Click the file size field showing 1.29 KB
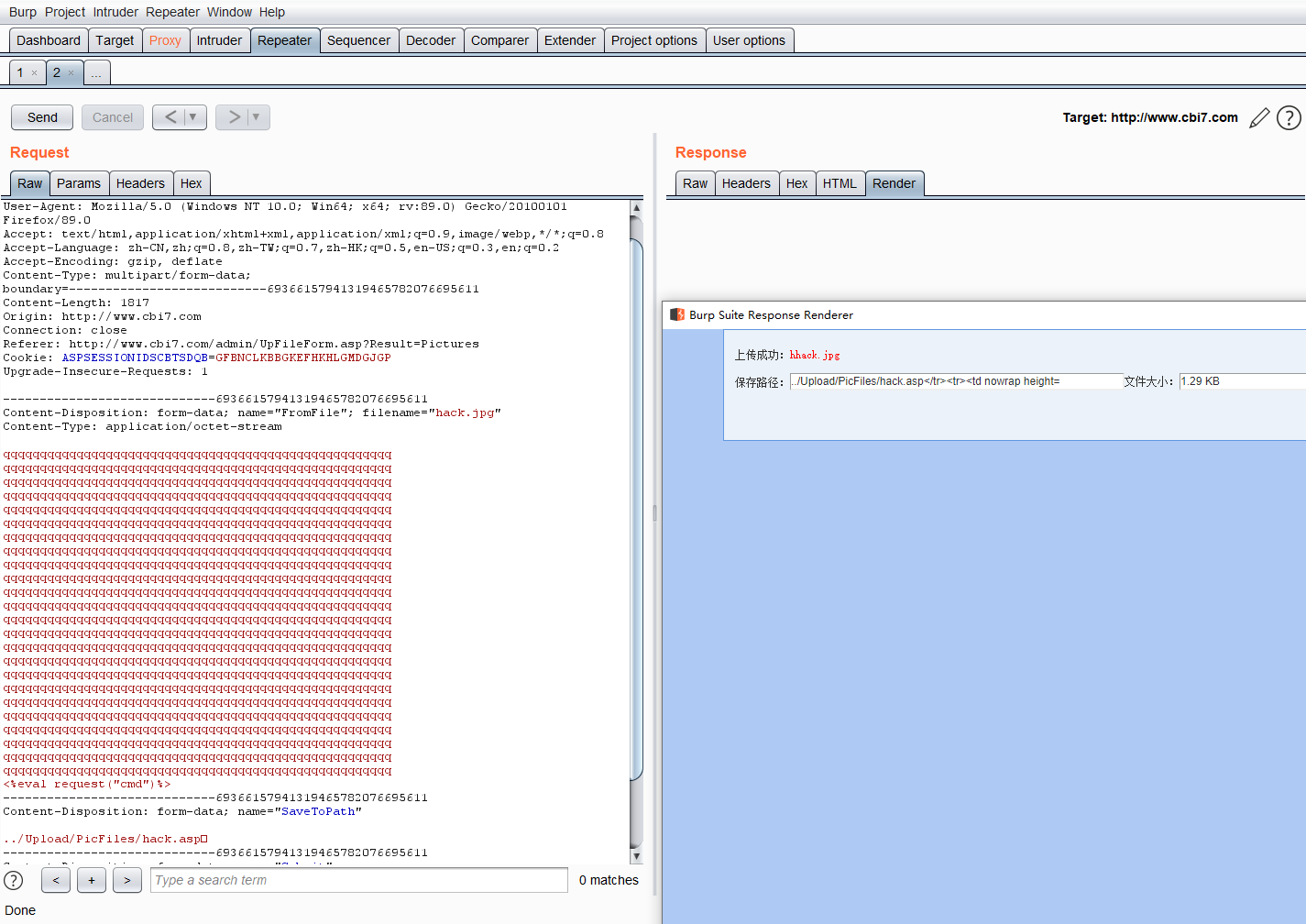The image size is (1306, 924). point(1243,381)
